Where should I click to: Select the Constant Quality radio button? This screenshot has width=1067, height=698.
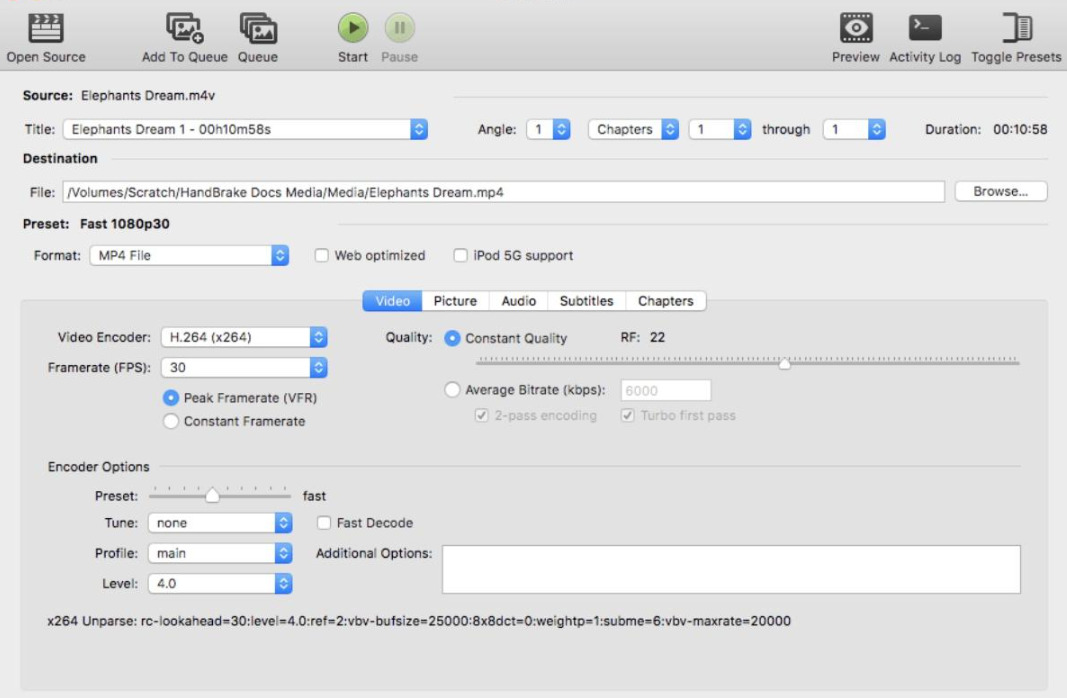(452, 338)
